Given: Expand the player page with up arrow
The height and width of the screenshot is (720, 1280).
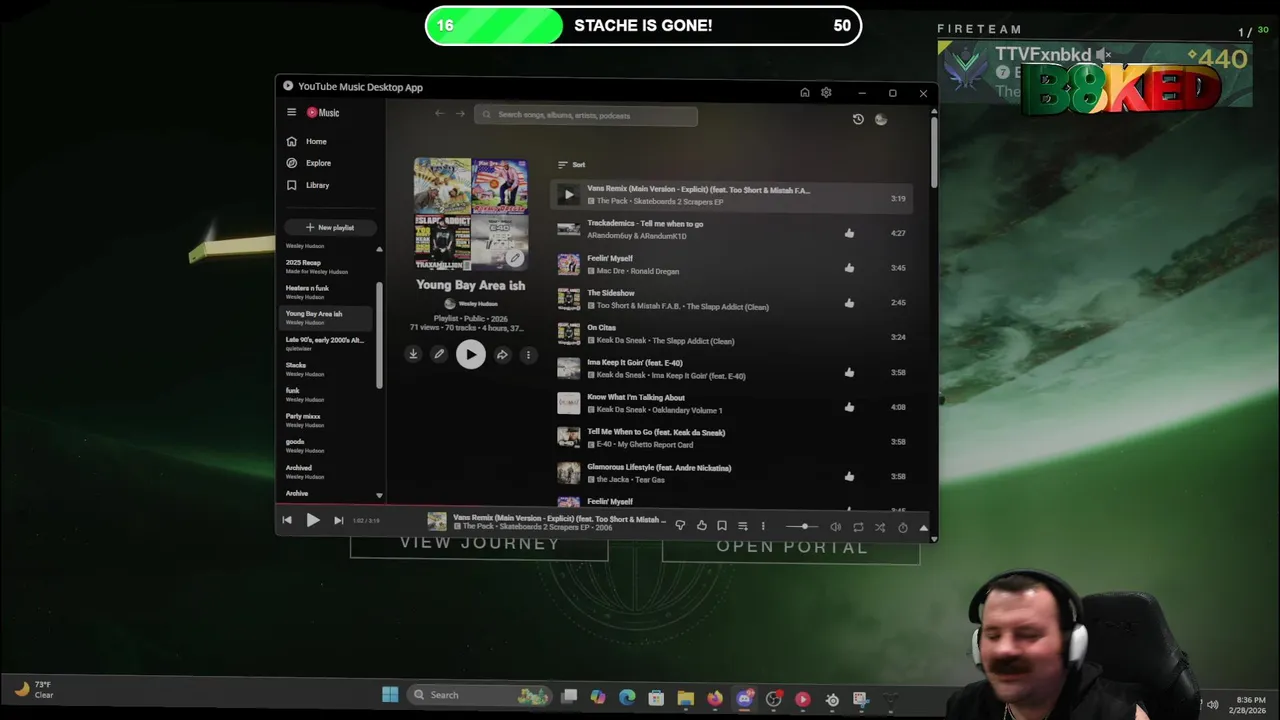Looking at the screenshot, I should click(923, 527).
